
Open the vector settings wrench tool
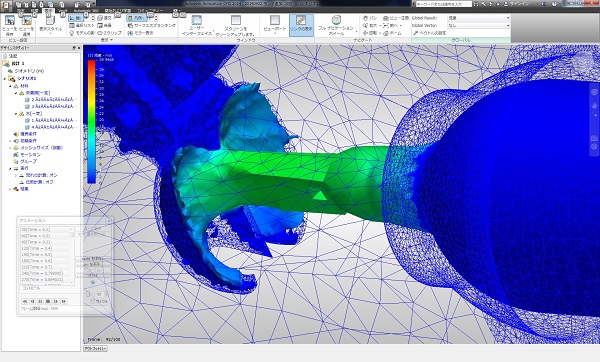(429, 33)
